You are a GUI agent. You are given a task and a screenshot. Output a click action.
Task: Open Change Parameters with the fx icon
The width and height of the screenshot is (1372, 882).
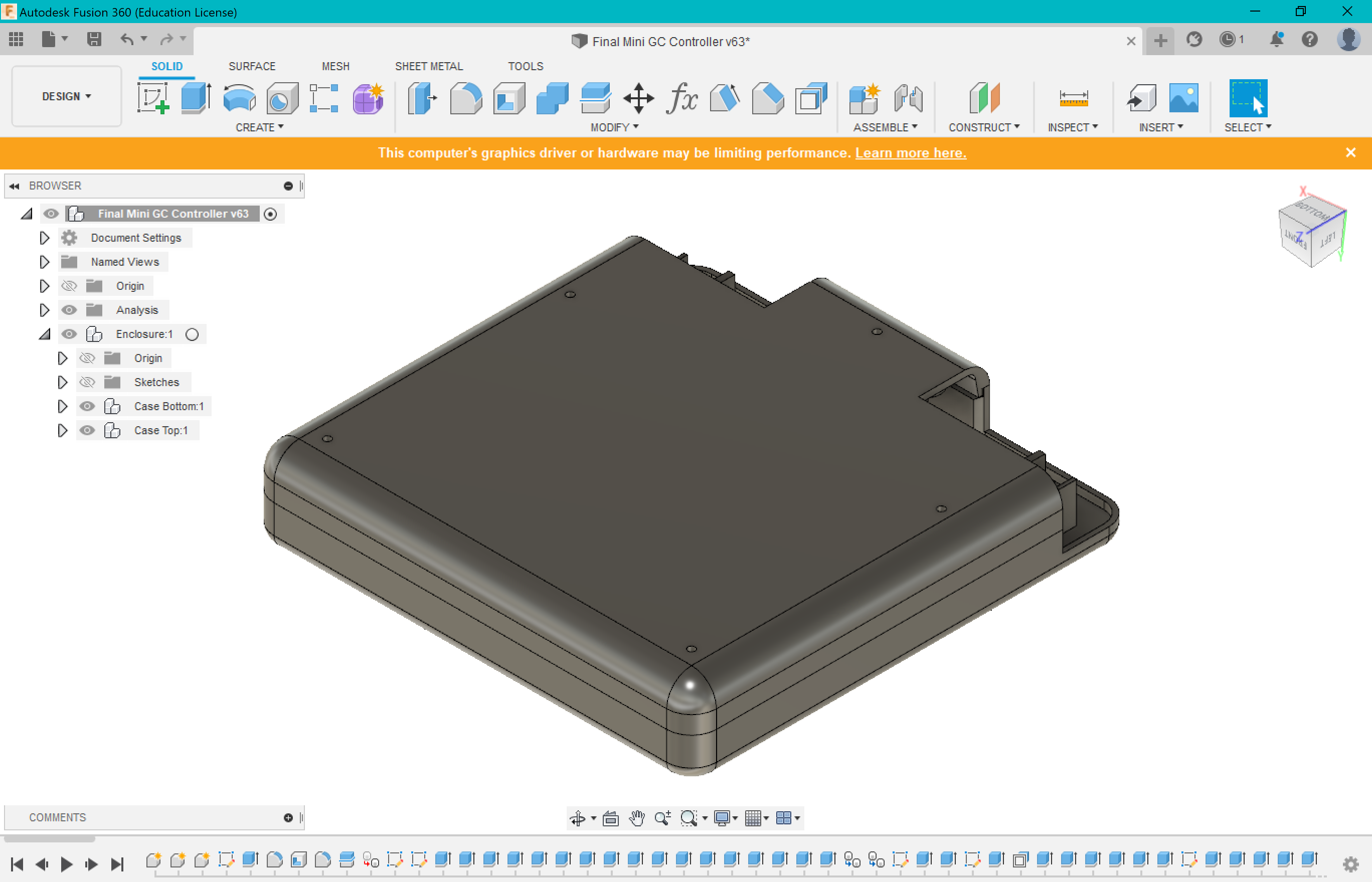[x=682, y=98]
